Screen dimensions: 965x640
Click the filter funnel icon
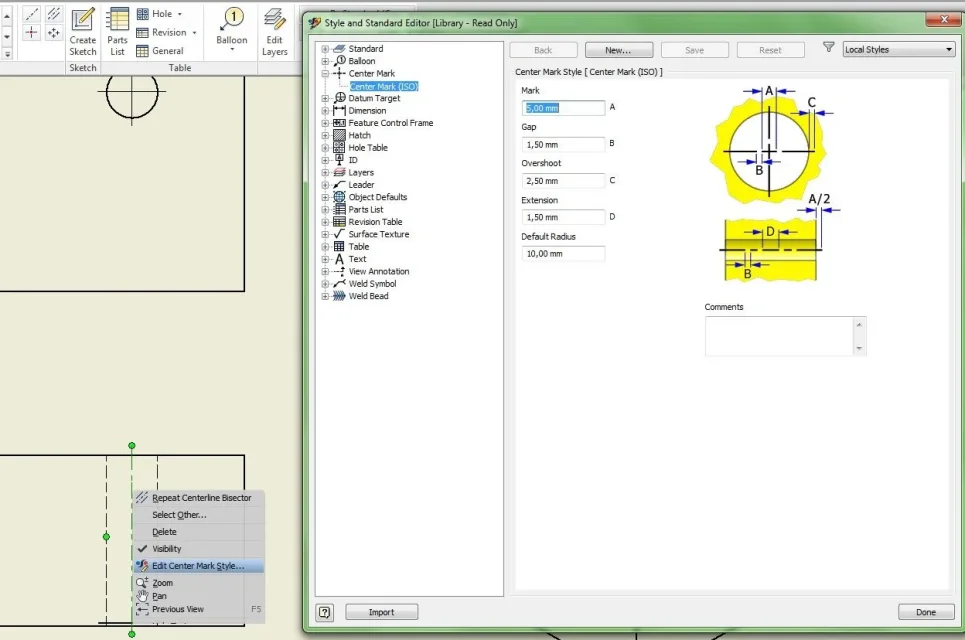(828, 47)
